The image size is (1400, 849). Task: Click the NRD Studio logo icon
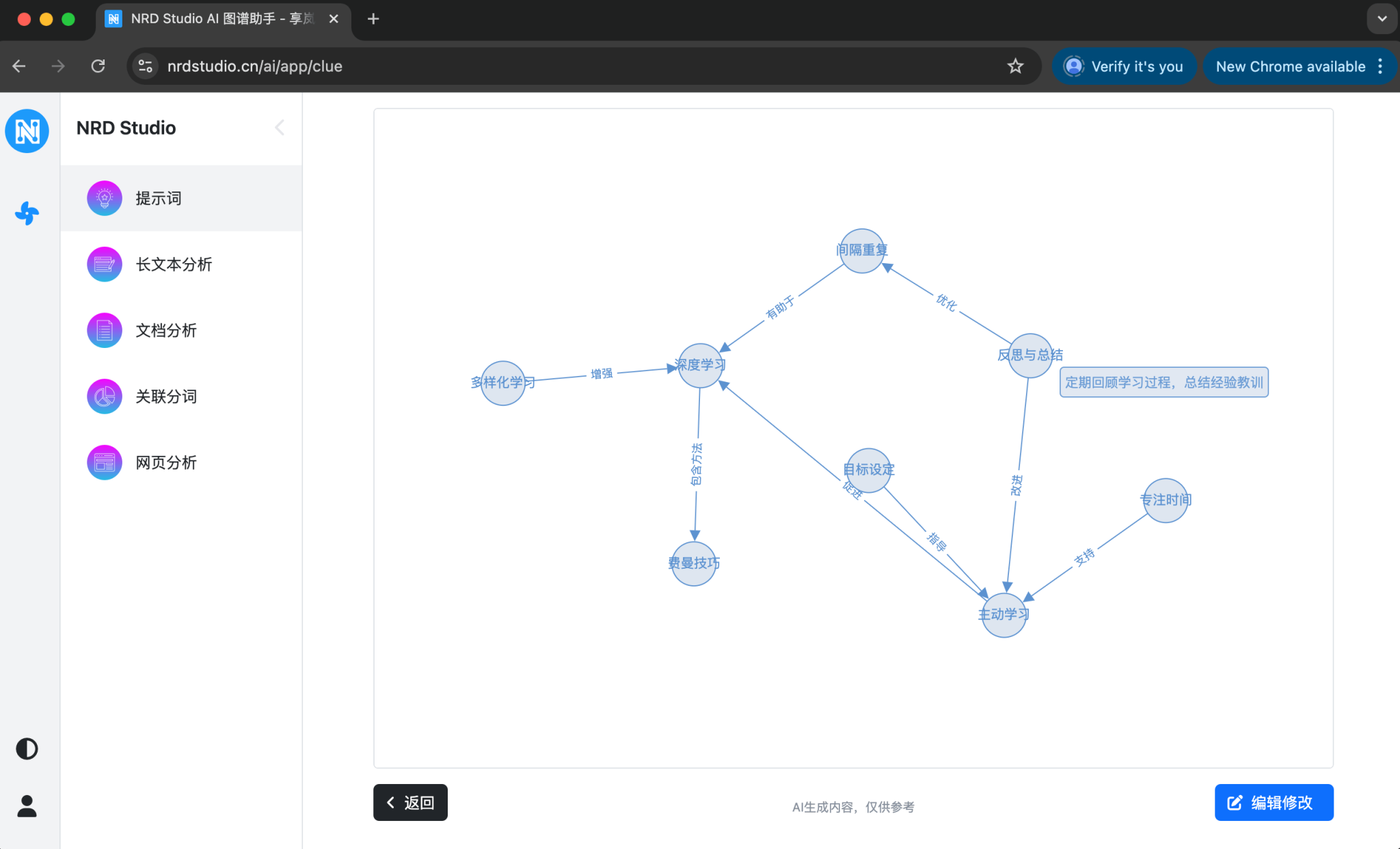click(x=27, y=131)
